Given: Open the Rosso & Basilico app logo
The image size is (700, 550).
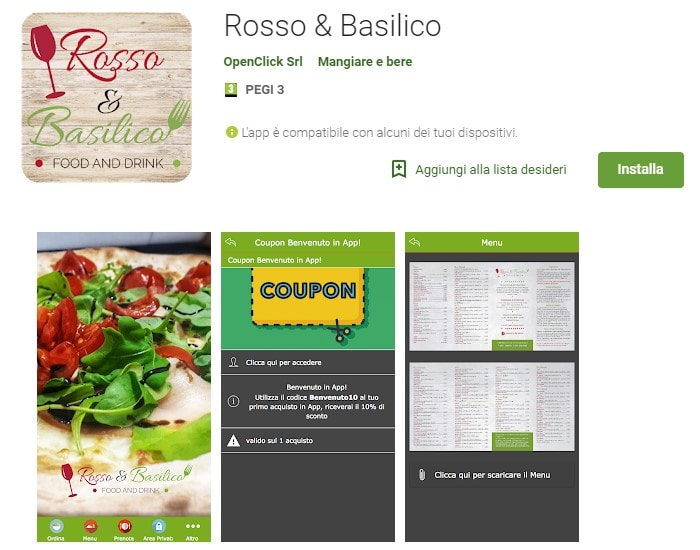Looking at the screenshot, I should click(x=107, y=97).
